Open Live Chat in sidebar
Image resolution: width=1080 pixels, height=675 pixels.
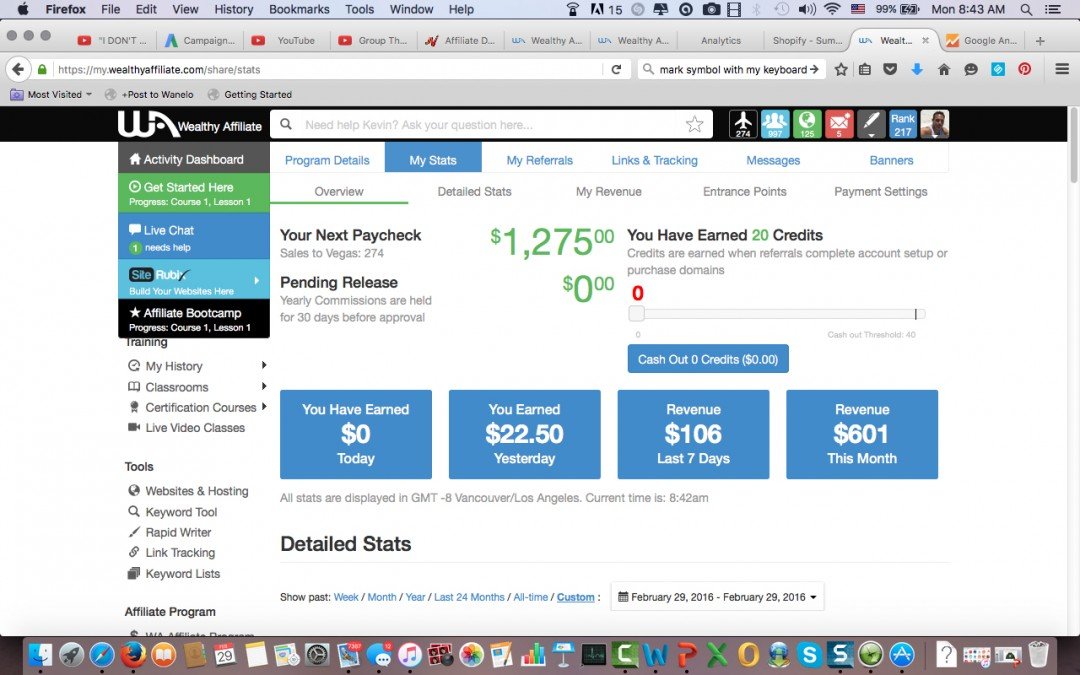[x=194, y=236]
